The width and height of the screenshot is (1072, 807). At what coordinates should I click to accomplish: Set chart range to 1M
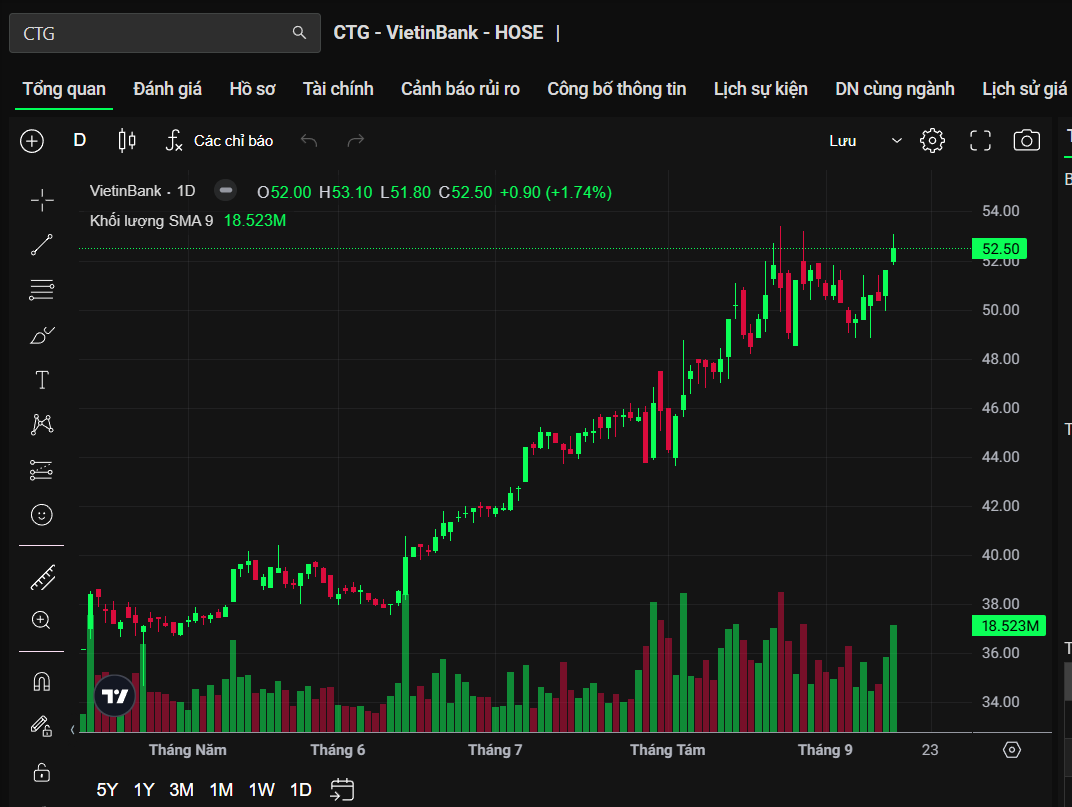click(x=222, y=790)
